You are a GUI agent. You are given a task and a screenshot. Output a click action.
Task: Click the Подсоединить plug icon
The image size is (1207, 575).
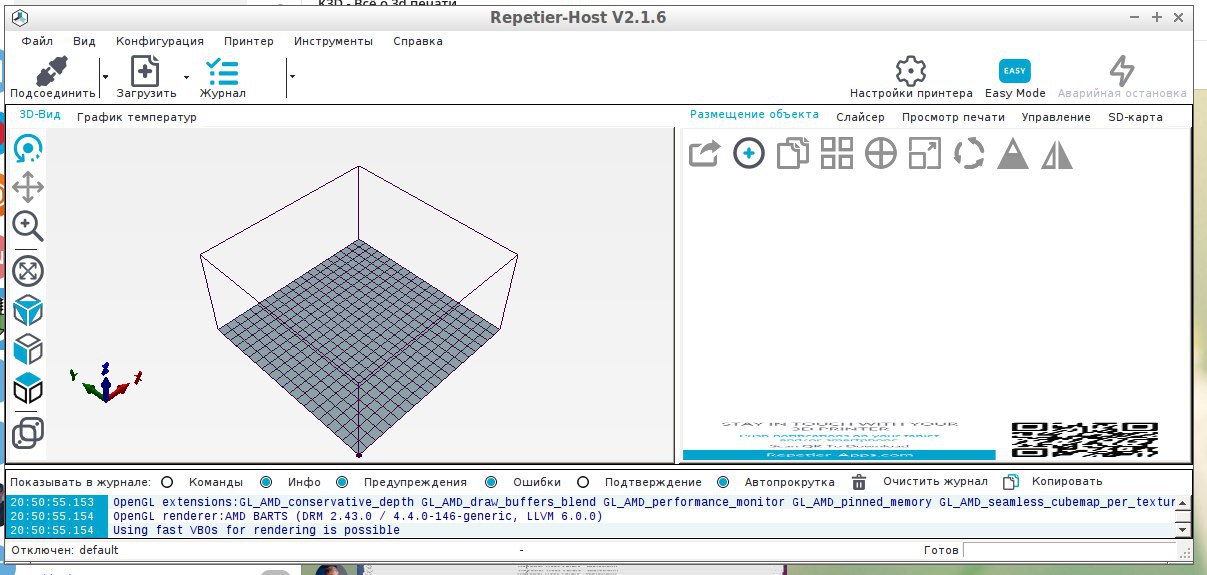click(x=53, y=71)
